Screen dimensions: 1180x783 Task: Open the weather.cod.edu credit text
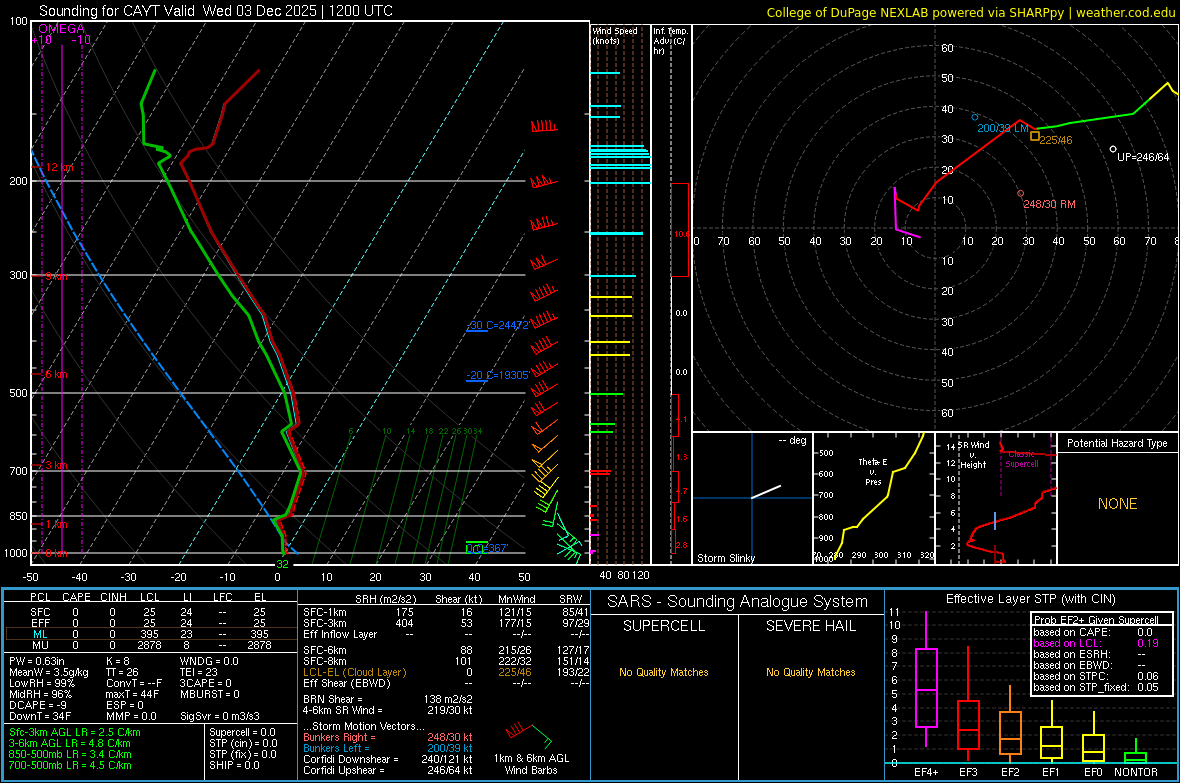[1125, 12]
